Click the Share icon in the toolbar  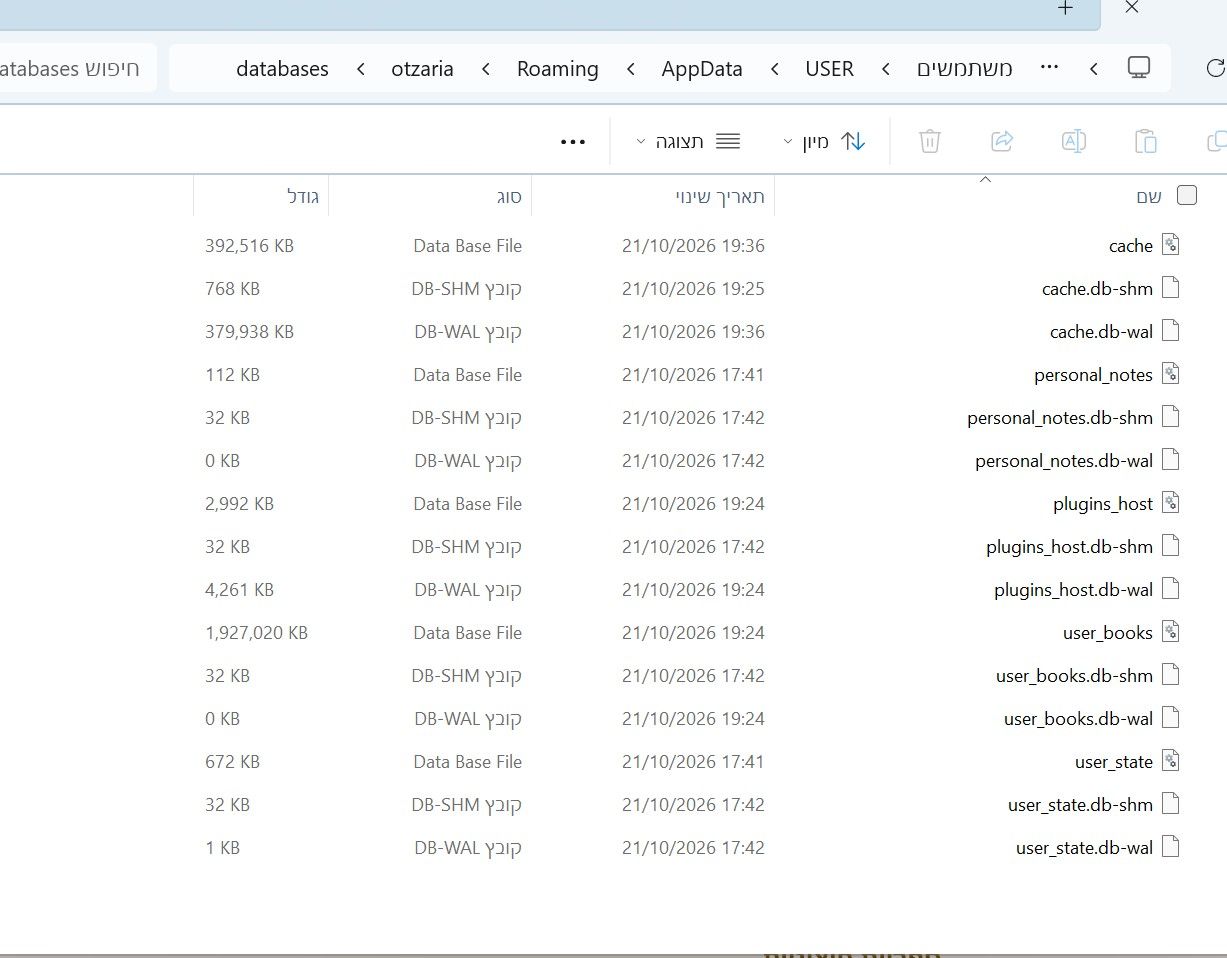1002,141
